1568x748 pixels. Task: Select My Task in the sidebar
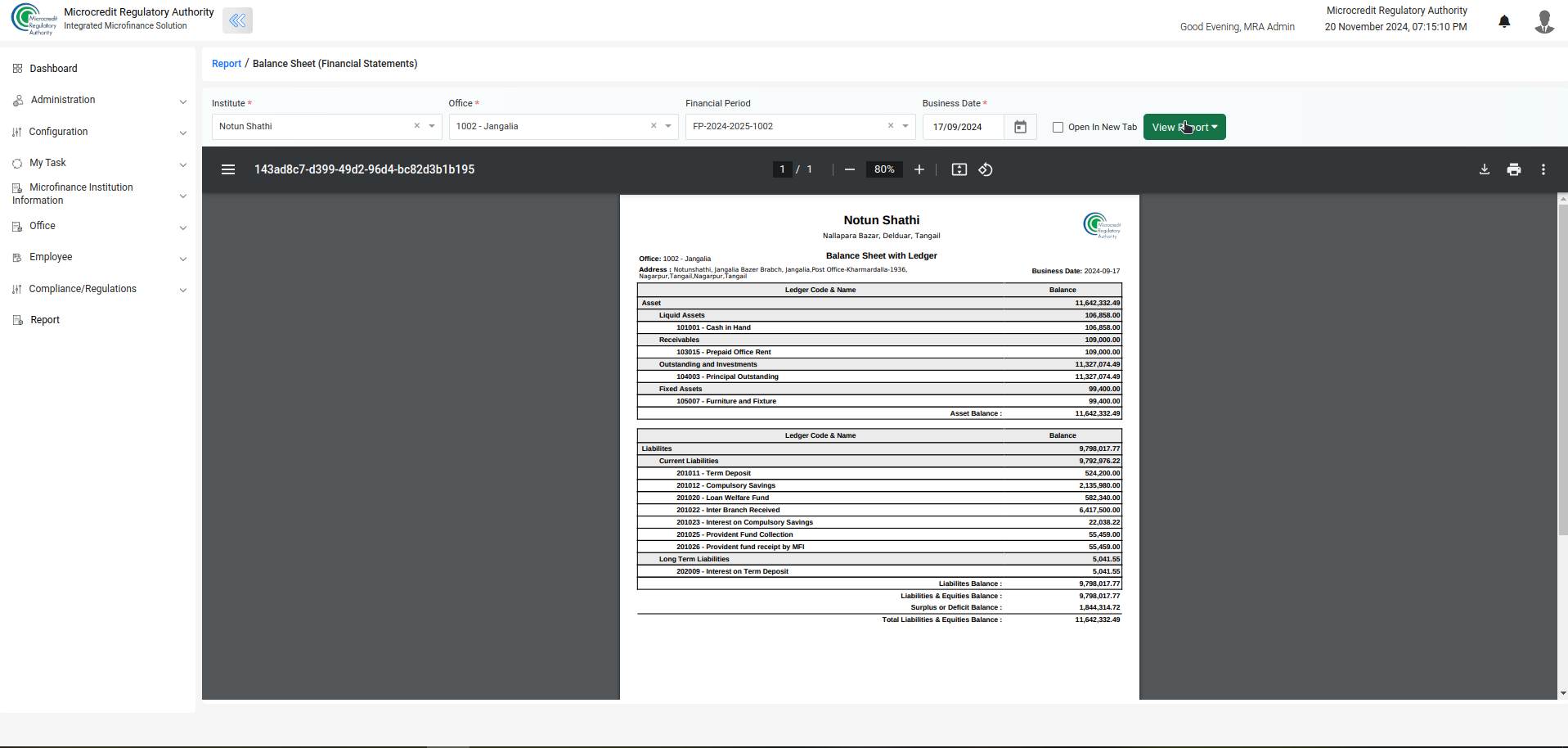(47, 163)
